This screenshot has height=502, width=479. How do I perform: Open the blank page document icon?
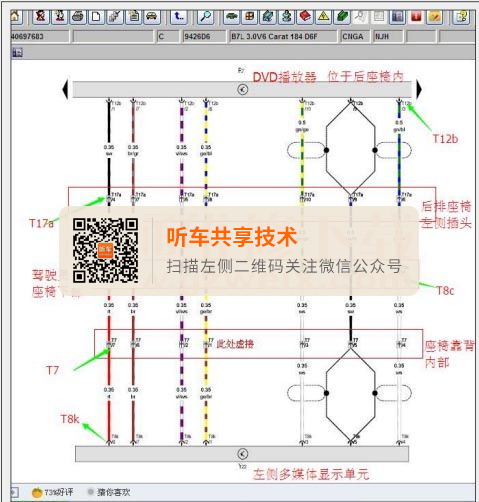point(97,17)
